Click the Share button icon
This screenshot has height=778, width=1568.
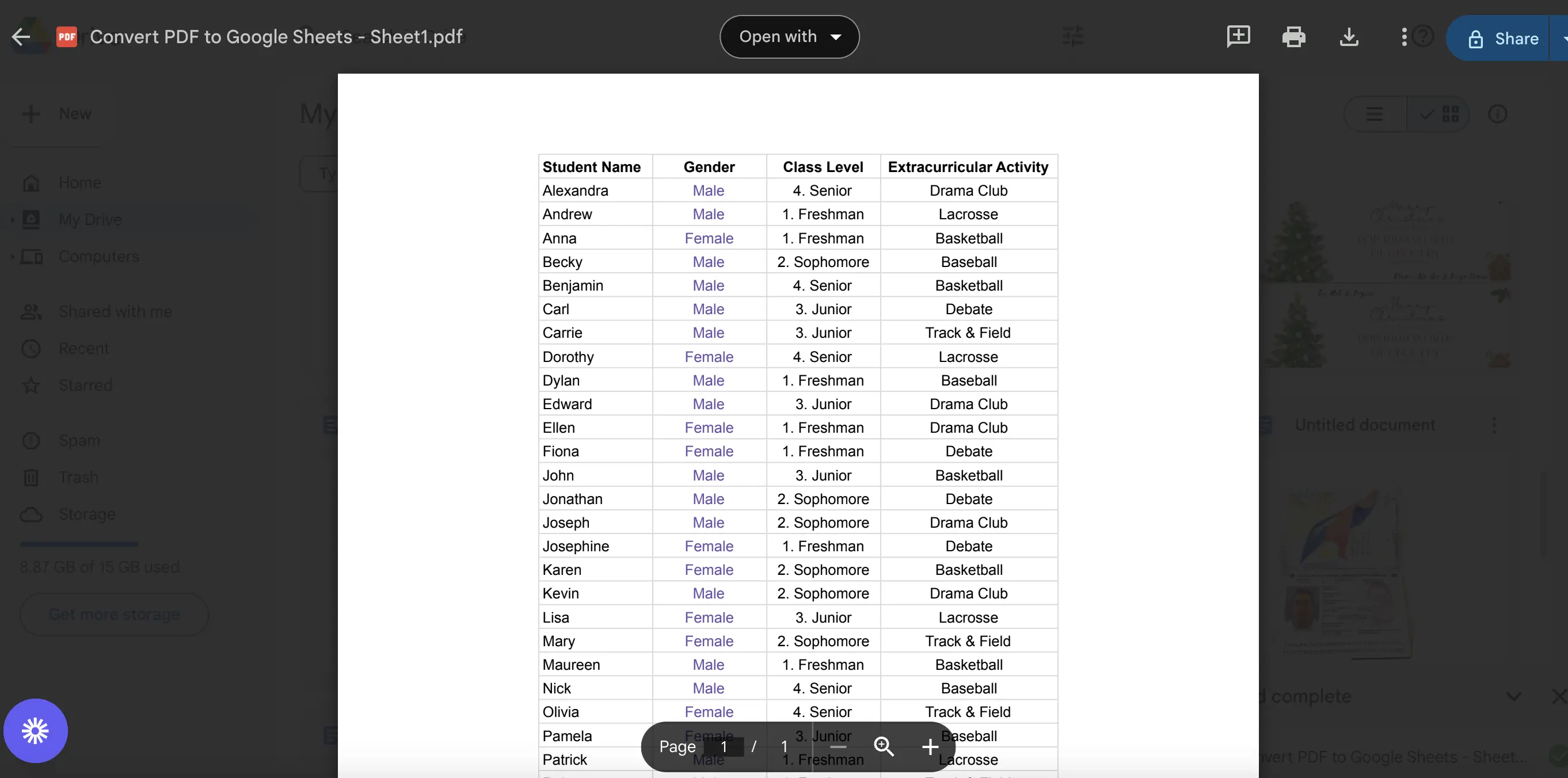1476,38
